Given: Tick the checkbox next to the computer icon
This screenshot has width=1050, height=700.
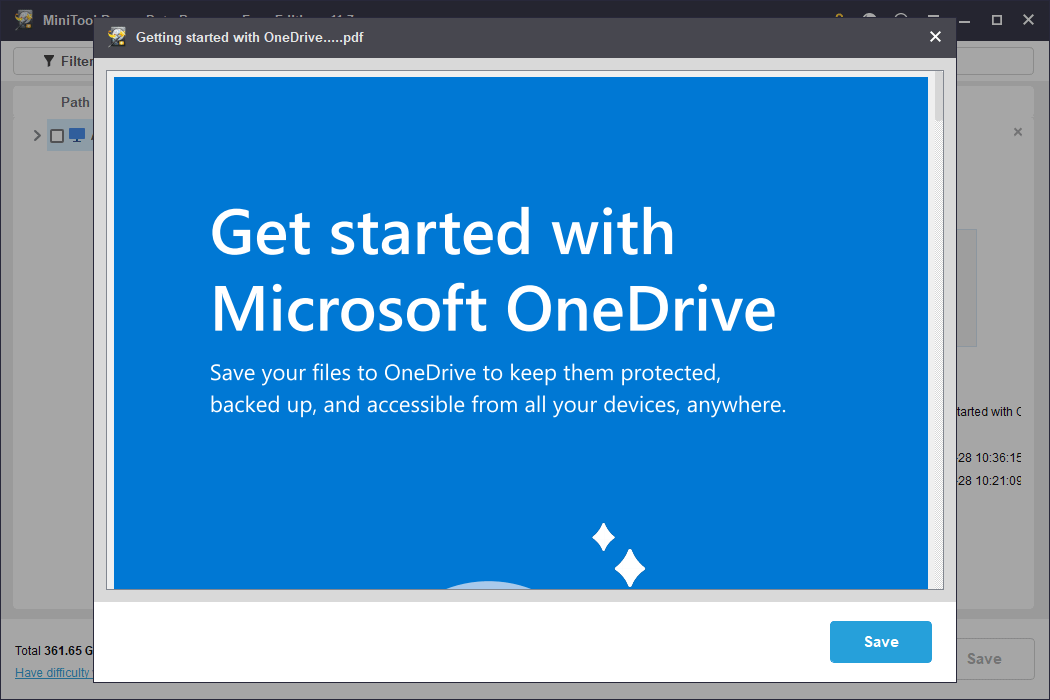Looking at the screenshot, I should 57,136.
